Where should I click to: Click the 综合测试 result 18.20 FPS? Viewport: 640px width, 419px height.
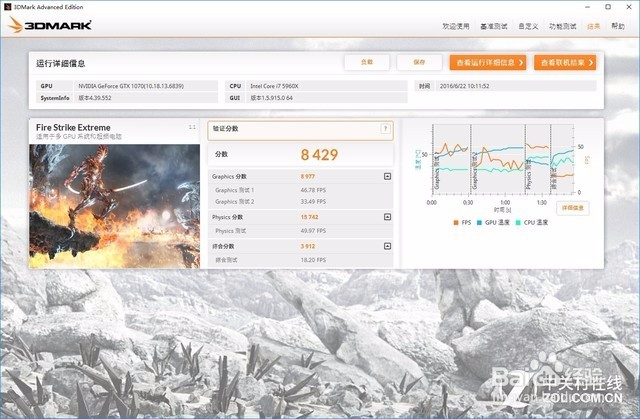pyautogui.click(x=313, y=260)
